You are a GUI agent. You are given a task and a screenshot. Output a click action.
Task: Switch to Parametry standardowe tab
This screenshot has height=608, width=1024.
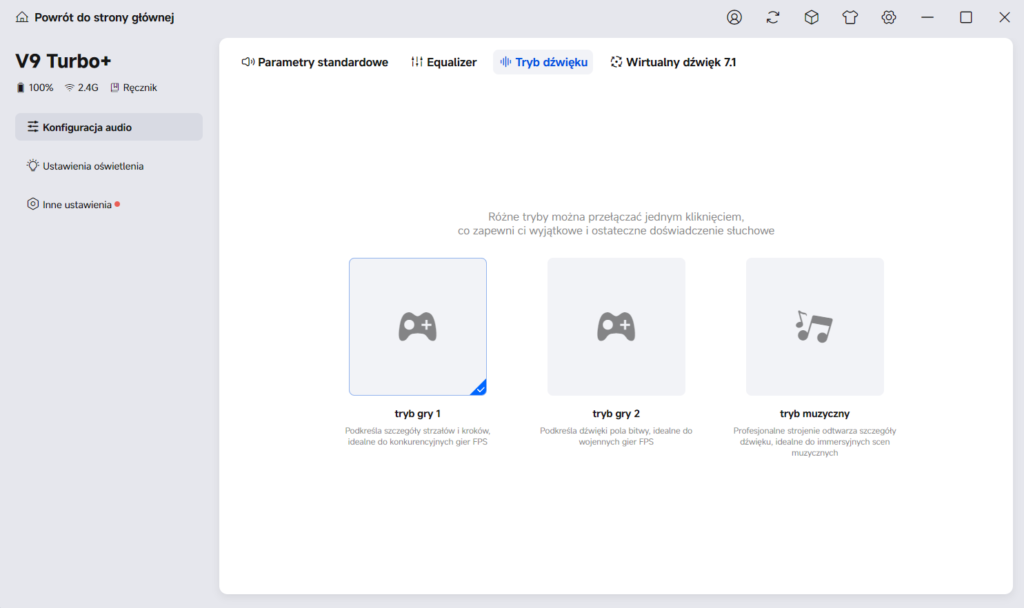coord(315,62)
